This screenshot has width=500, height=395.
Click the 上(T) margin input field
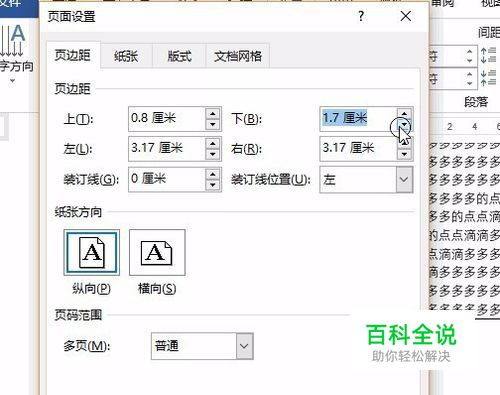tap(167, 119)
